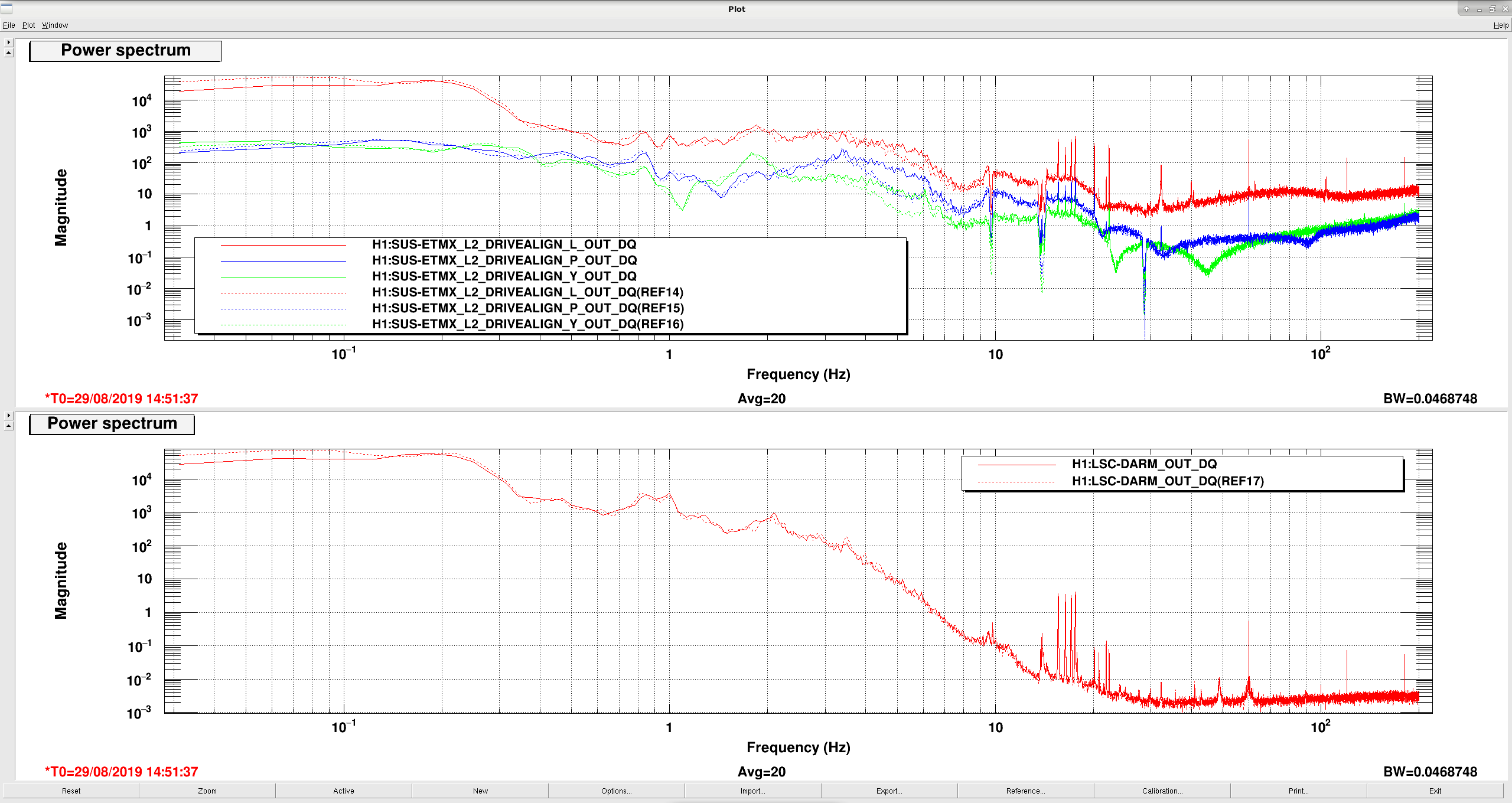Open the Options dialog
The image size is (1512, 803).
(x=617, y=791)
